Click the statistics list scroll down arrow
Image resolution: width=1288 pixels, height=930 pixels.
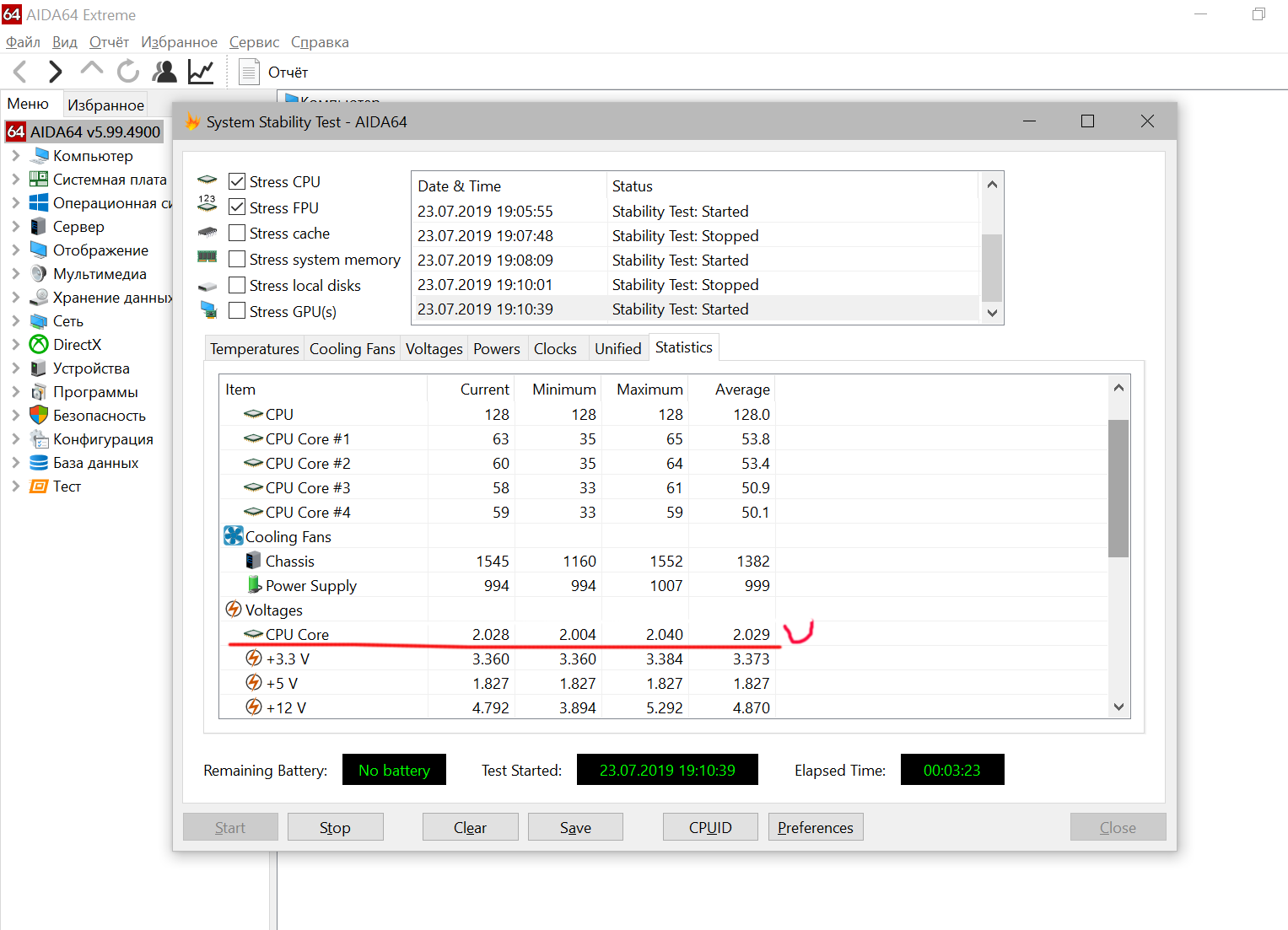pyautogui.click(x=1118, y=707)
